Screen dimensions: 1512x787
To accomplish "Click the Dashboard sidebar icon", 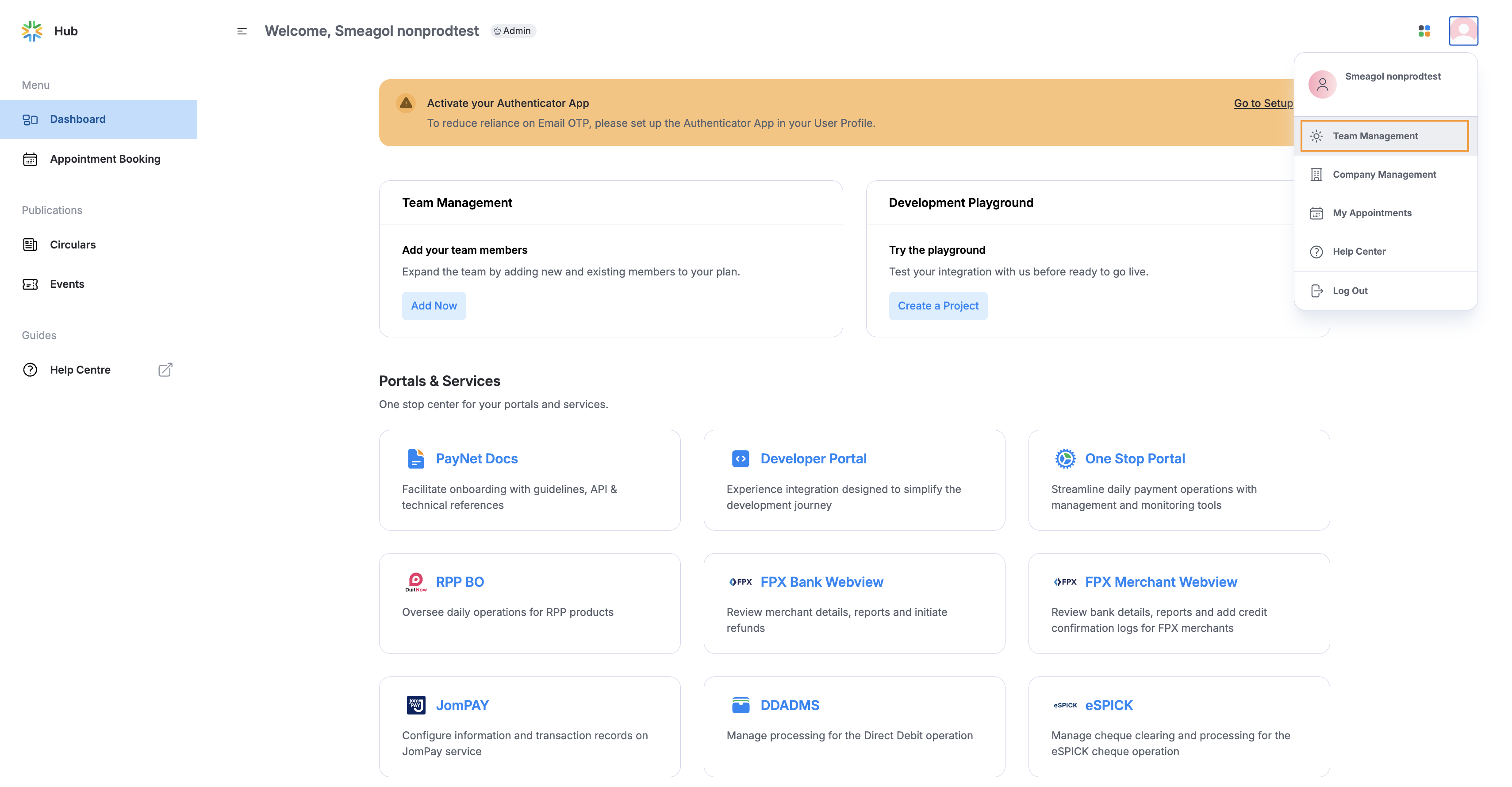I will click(30, 120).
